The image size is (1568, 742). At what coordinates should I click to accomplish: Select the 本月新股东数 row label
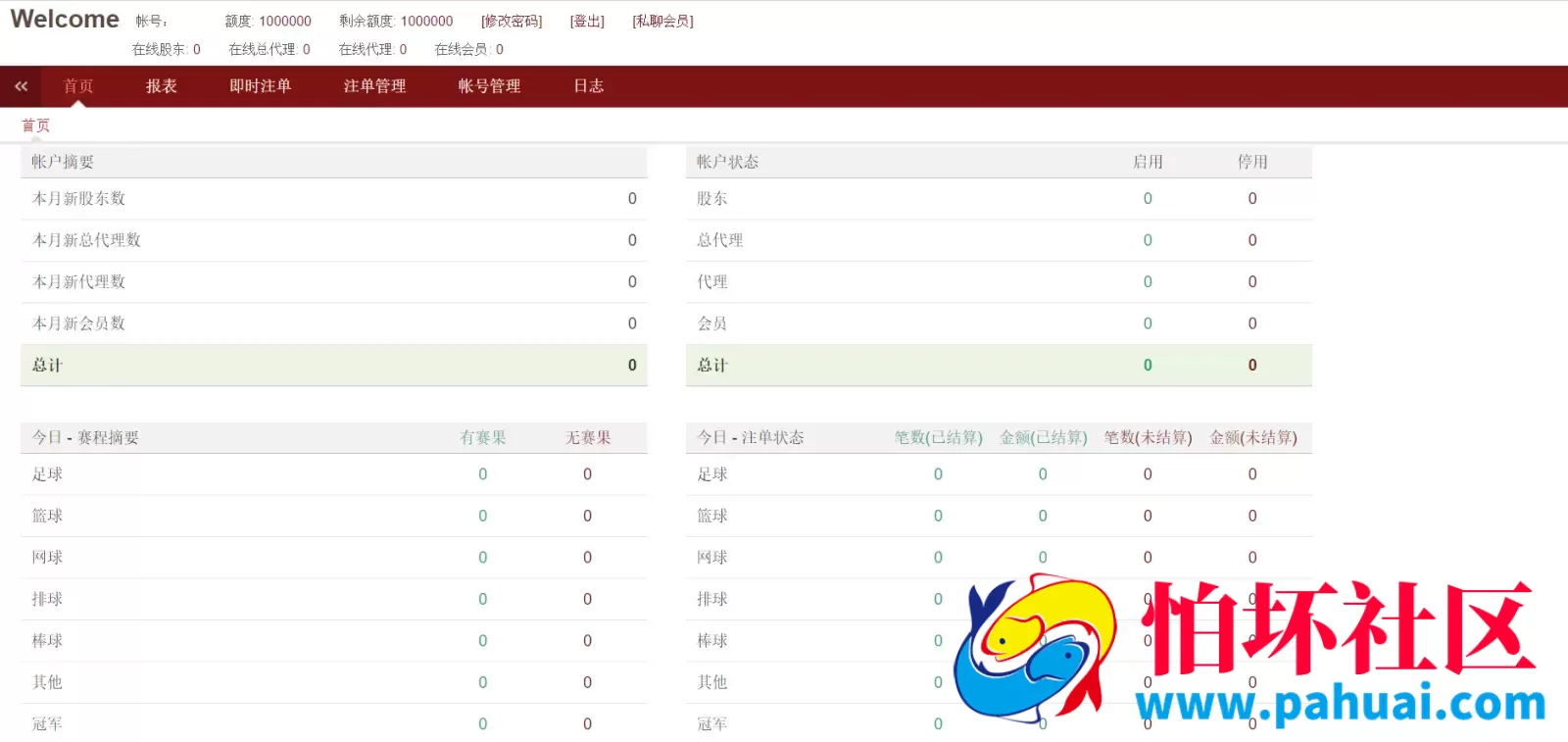tap(79, 199)
